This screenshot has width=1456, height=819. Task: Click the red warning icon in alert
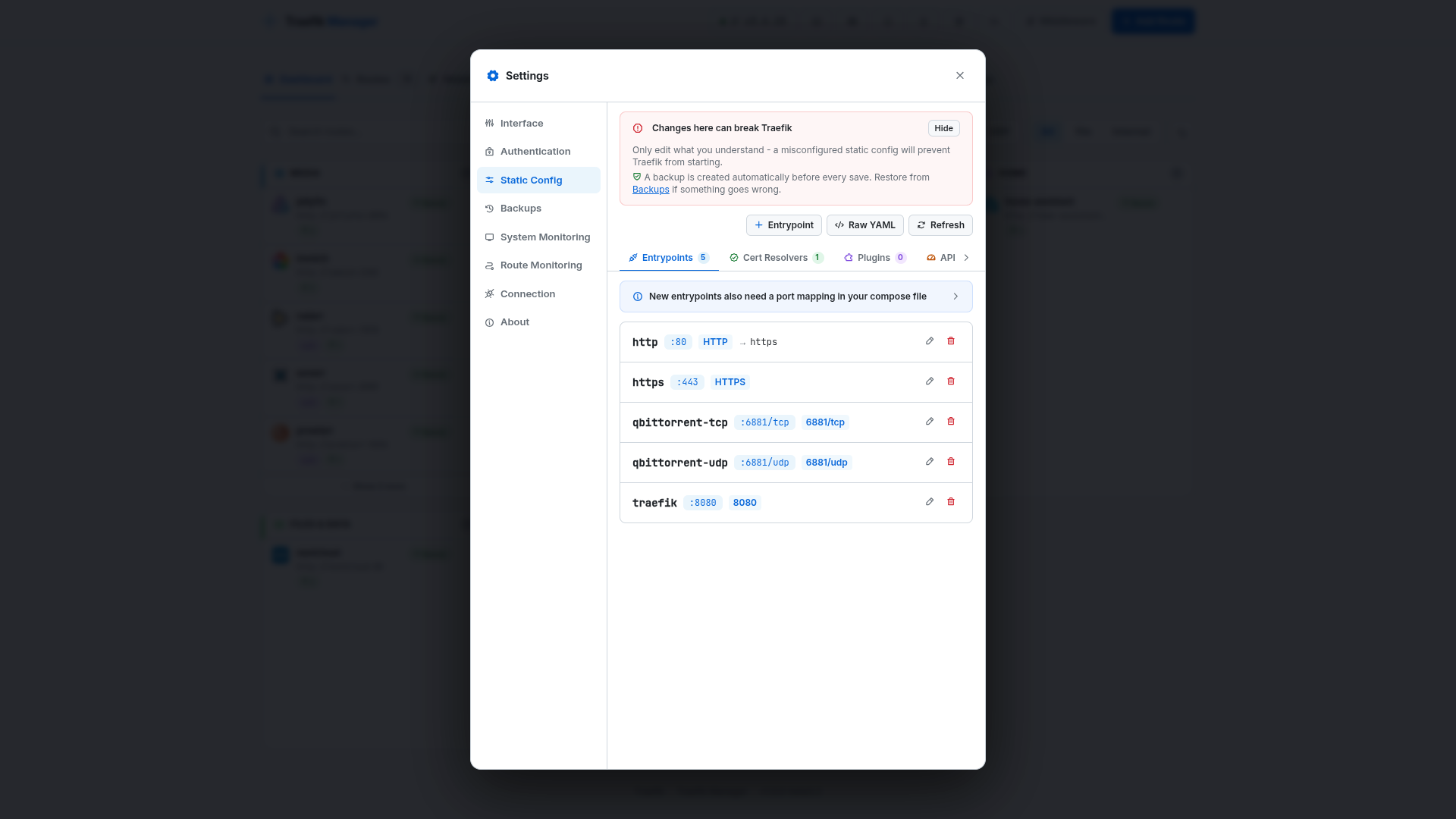pyautogui.click(x=638, y=128)
